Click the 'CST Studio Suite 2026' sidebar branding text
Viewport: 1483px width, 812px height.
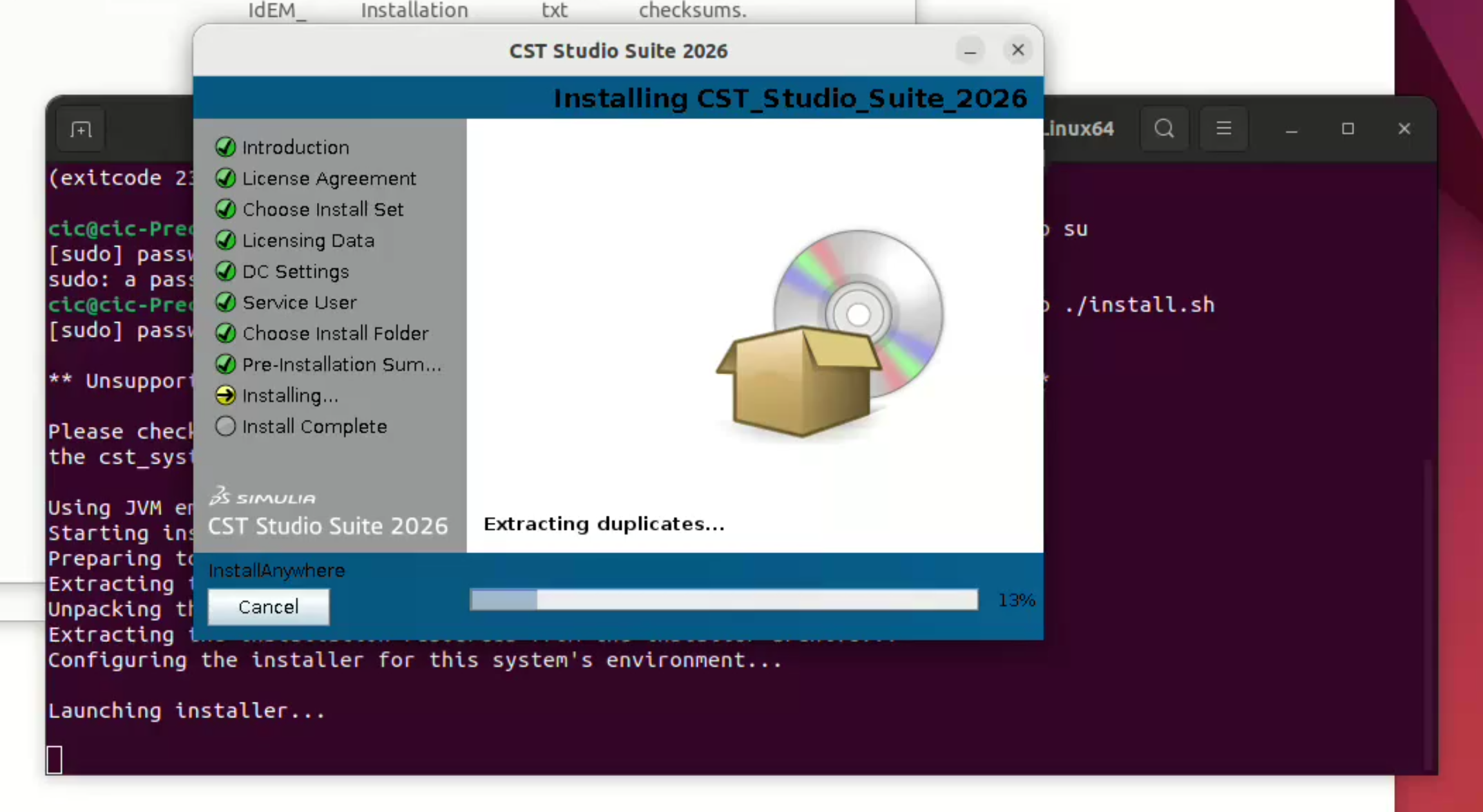click(327, 526)
